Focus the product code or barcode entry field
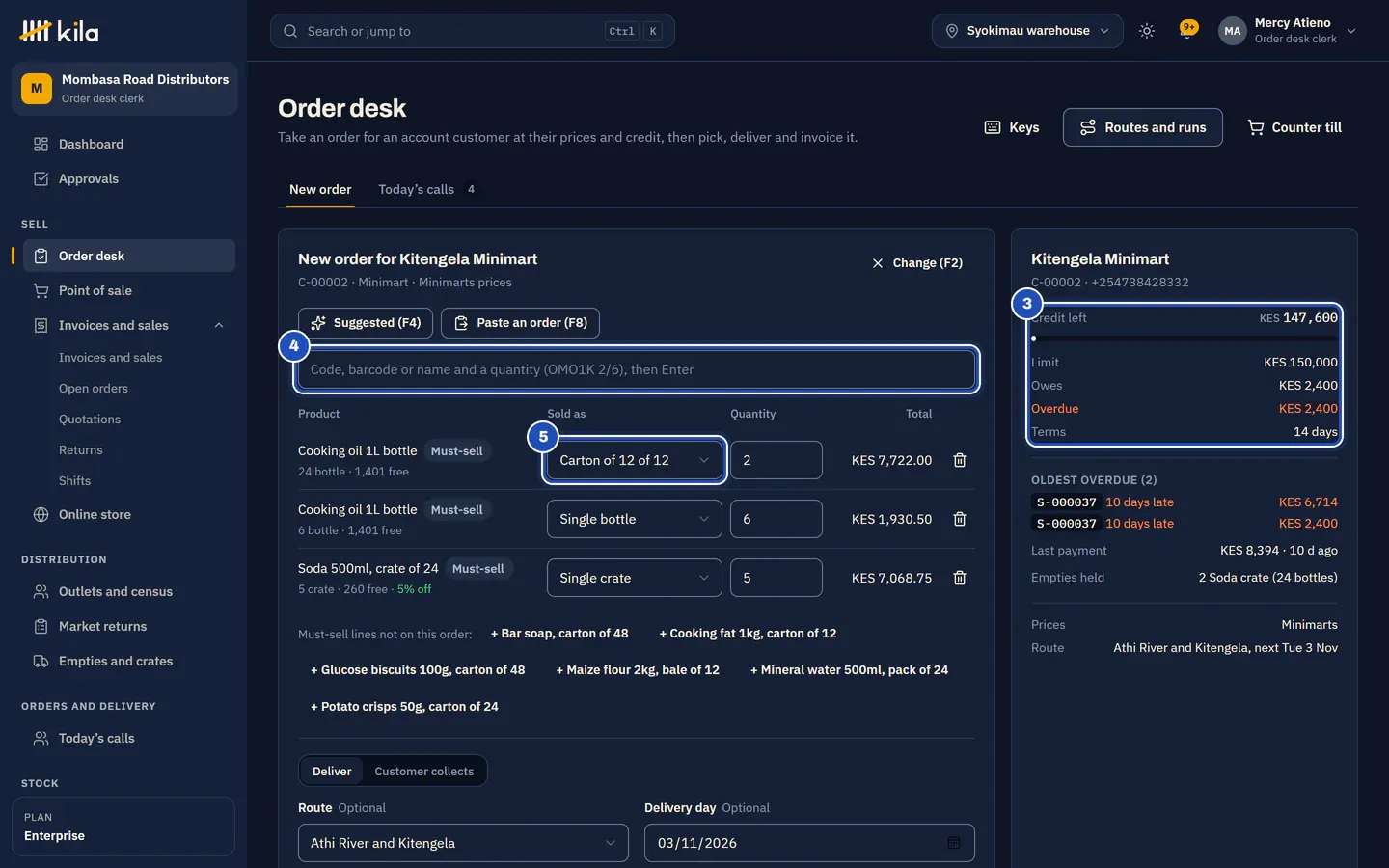 click(637, 369)
